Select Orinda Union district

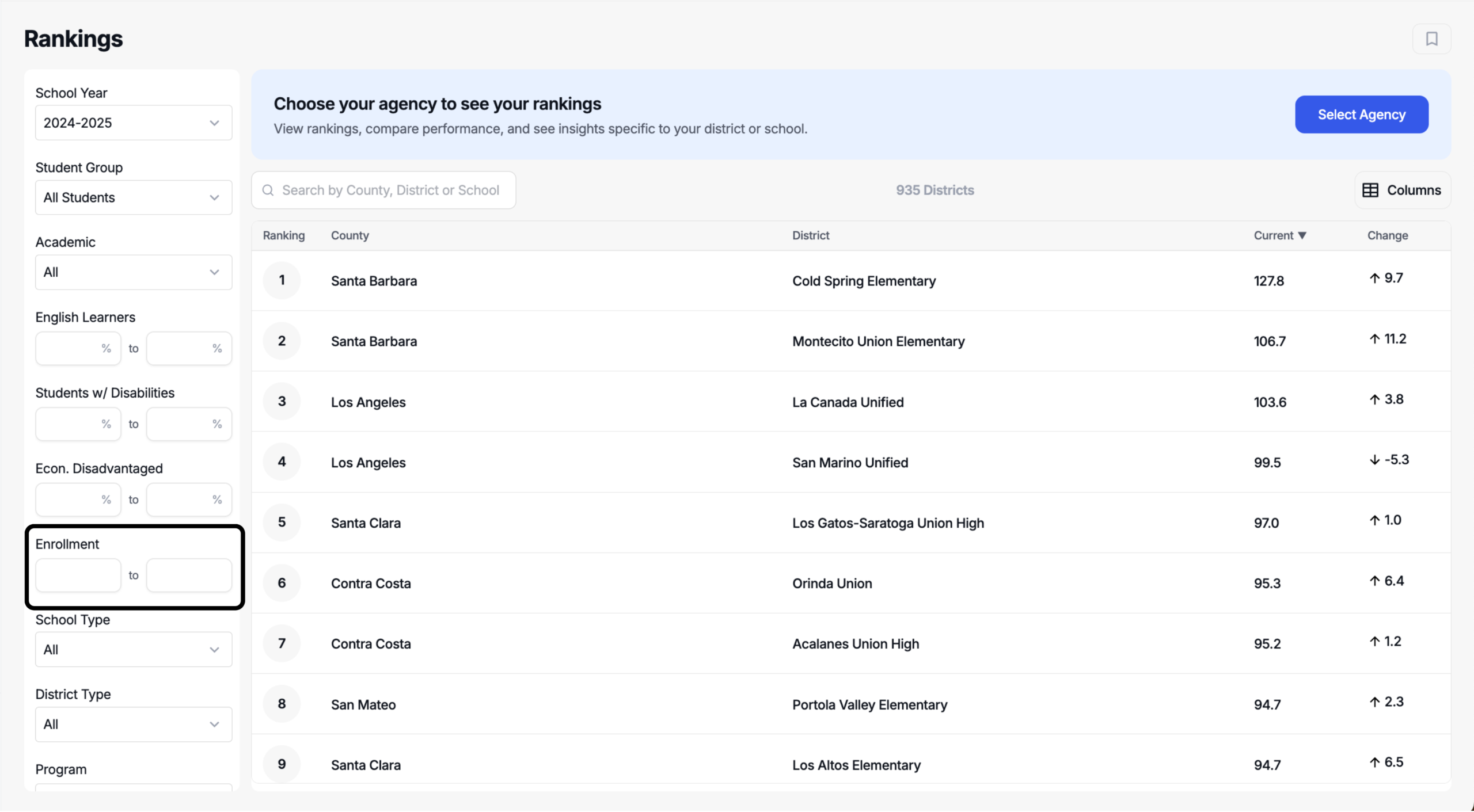coord(832,584)
